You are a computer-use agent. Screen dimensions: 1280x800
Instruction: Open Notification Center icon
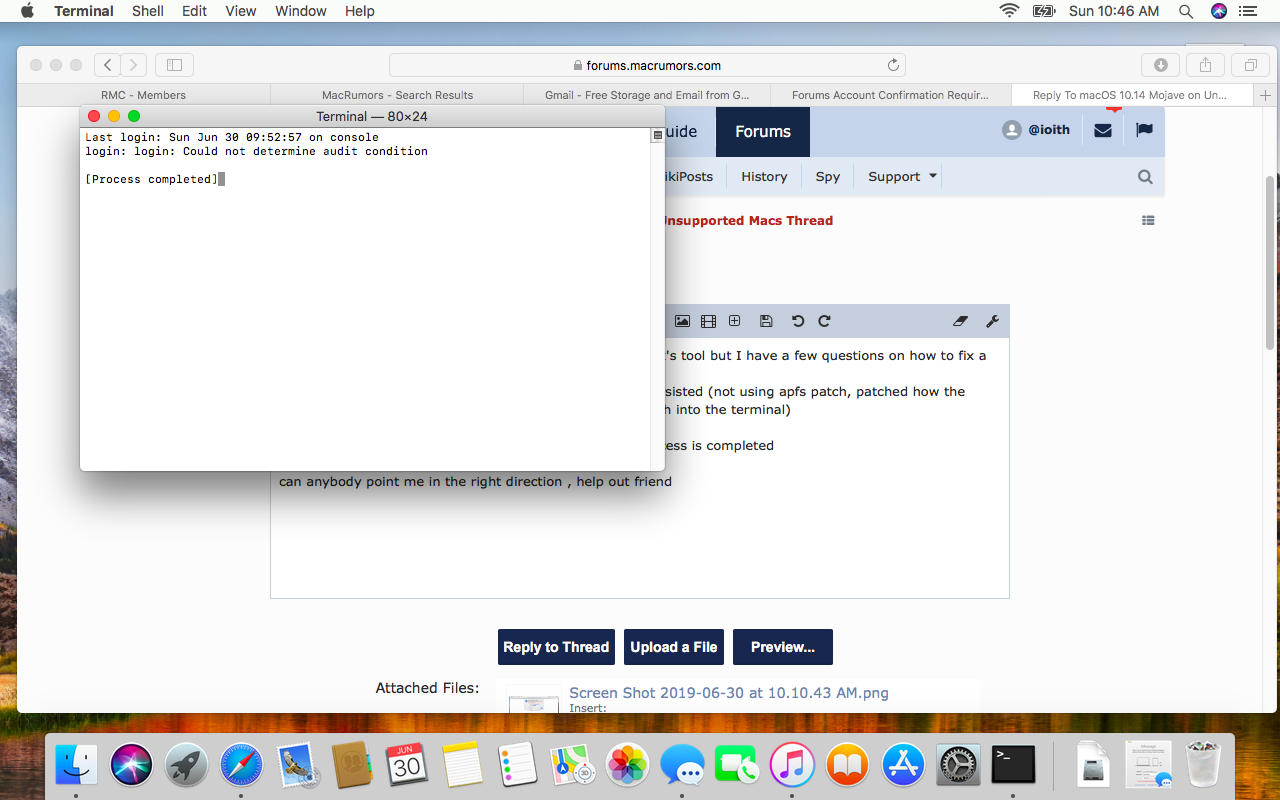point(1247,11)
